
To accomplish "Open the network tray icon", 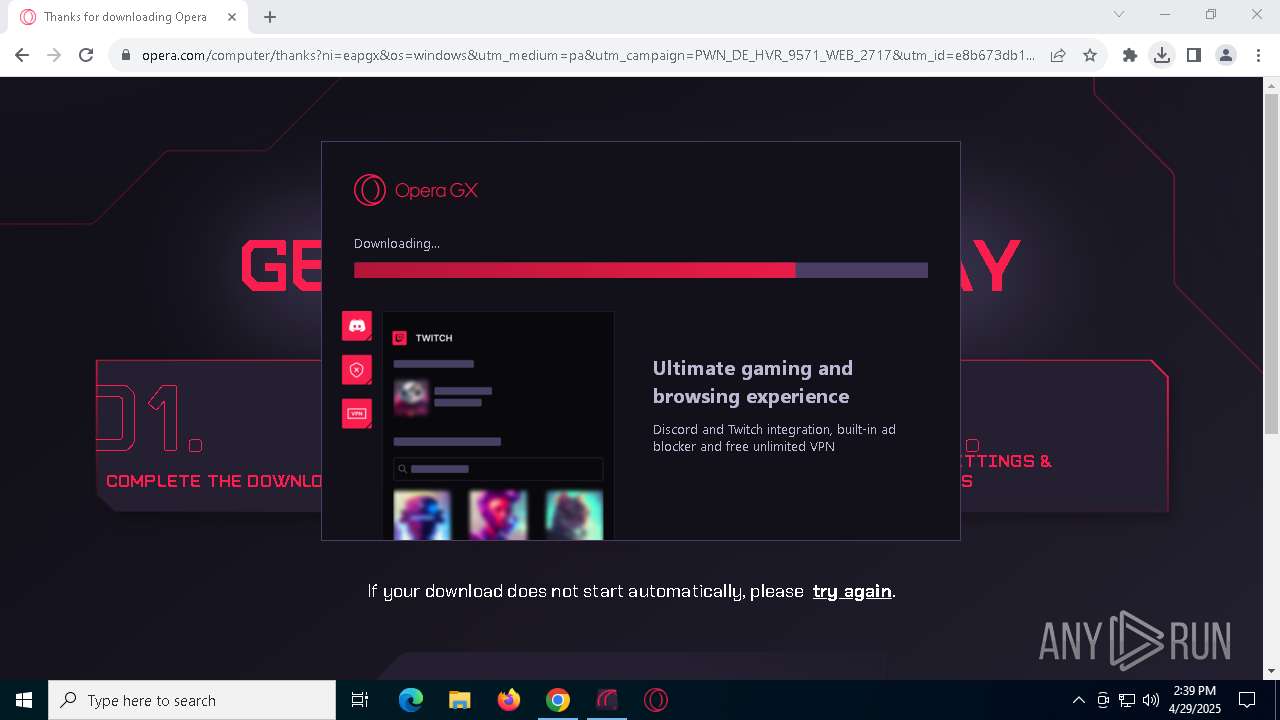I will [x=1127, y=700].
